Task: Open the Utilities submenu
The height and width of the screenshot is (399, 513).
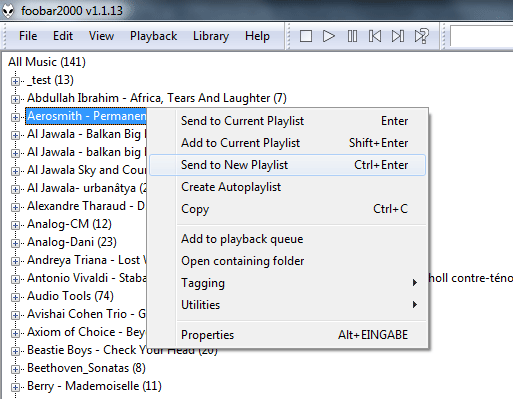Action: [x=287, y=305]
